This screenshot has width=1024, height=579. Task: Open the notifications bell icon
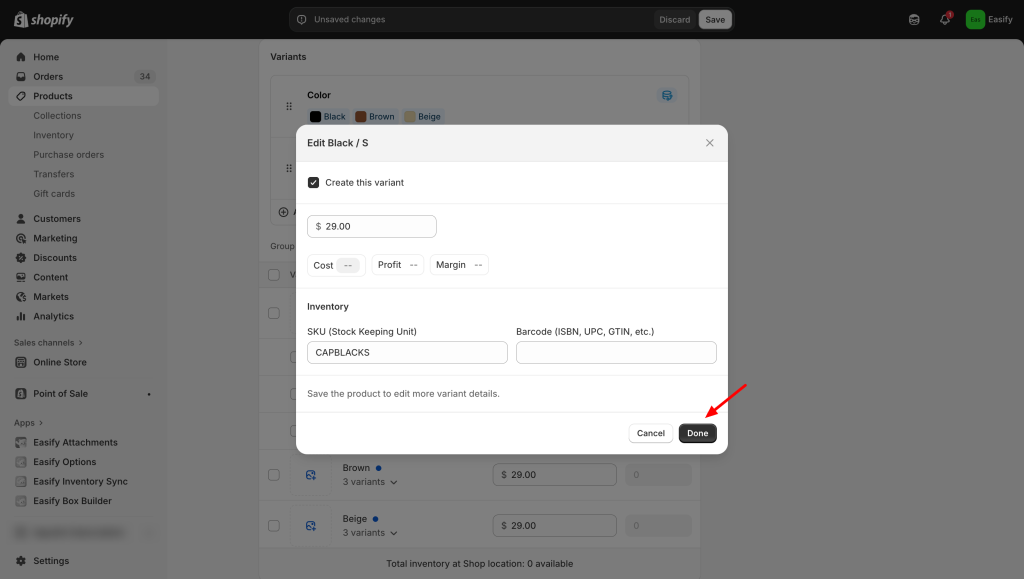coord(944,19)
